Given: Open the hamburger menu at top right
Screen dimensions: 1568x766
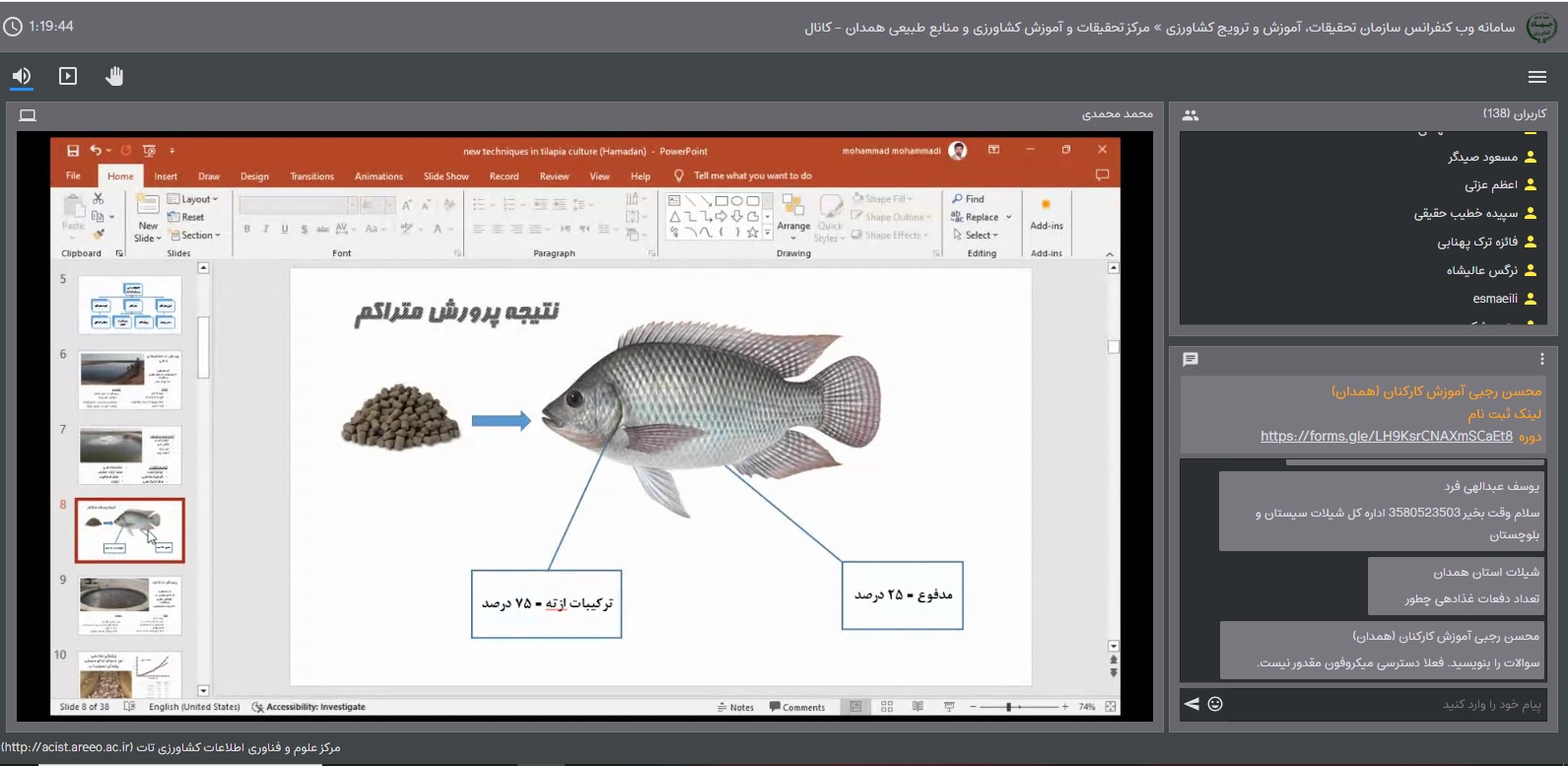Looking at the screenshot, I should pyautogui.click(x=1536, y=77).
